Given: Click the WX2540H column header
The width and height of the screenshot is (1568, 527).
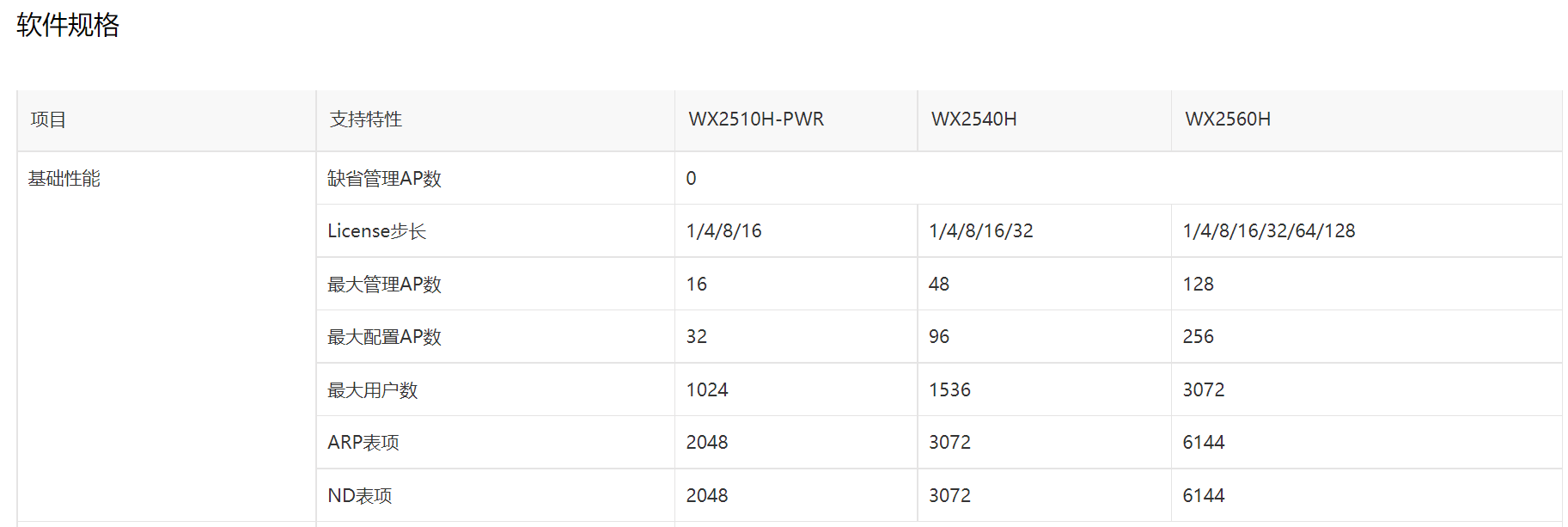Looking at the screenshot, I should (x=973, y=119).
